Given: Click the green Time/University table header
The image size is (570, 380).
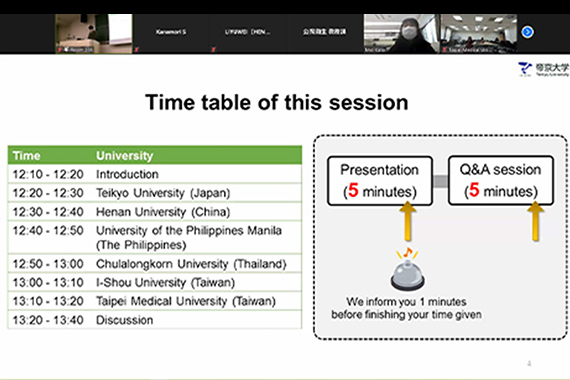Looking at the screenshot, I should pos(155,155).
